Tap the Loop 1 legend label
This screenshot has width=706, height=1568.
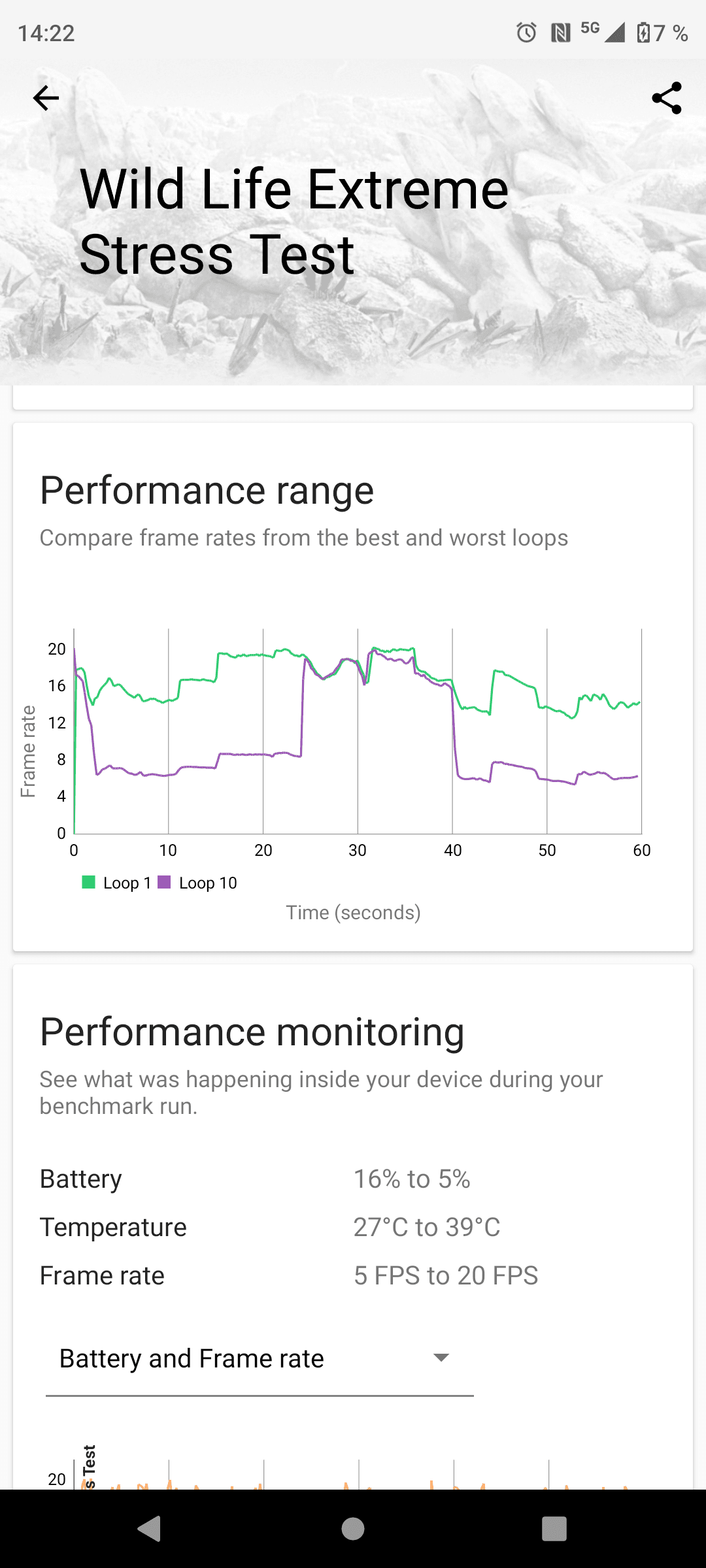pyautogui.click(x=127, y=883)
